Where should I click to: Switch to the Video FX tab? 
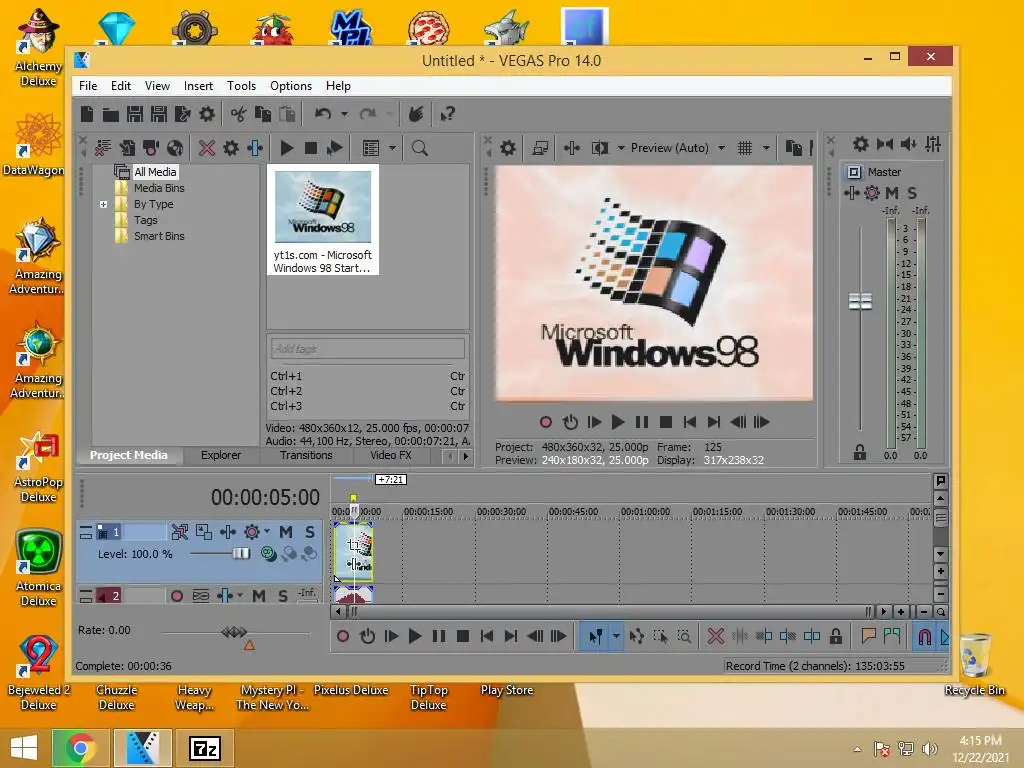(391, 455)
